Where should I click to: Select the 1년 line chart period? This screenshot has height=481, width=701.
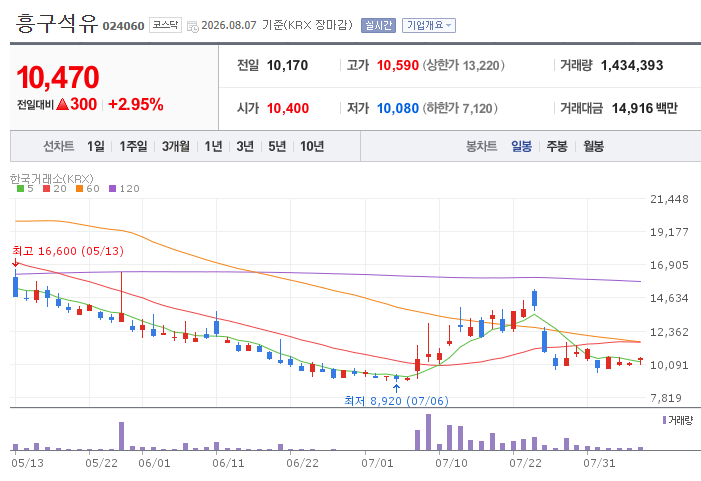tap(213, 146)
